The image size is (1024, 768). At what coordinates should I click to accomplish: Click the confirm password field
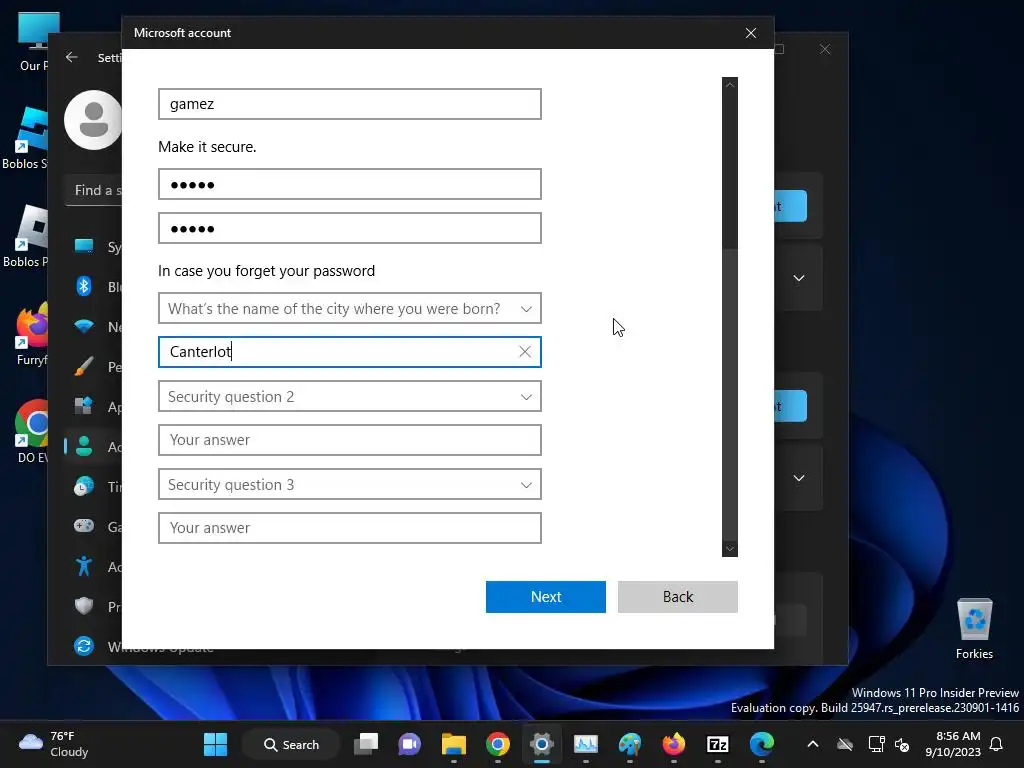[x=349, y=228]
